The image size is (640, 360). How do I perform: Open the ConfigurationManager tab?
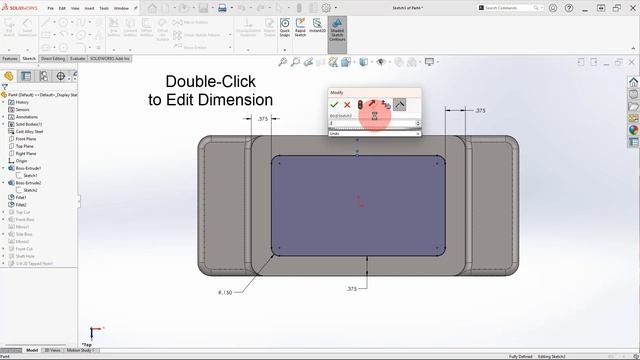click(44, 76)
